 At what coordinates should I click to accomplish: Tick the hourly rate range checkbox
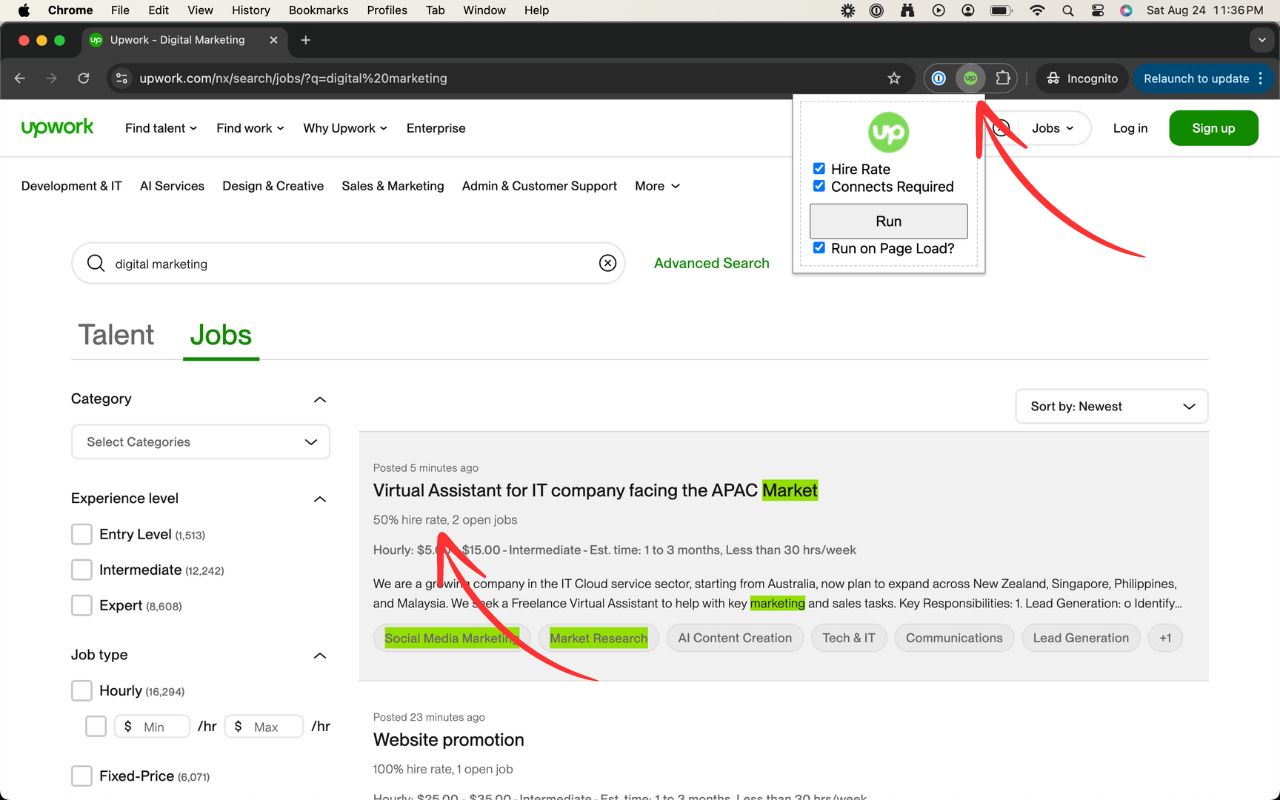coord(96,726)
